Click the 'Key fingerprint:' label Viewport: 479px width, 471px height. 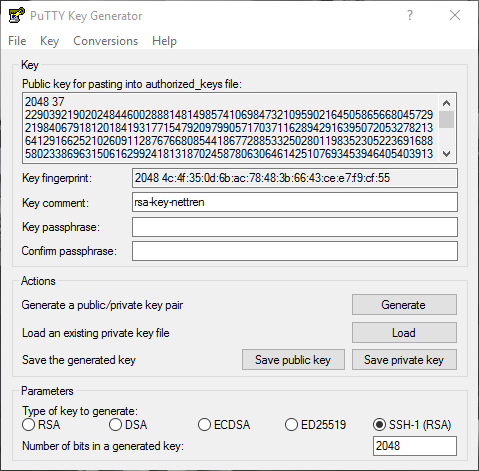[x=57, y=178]
